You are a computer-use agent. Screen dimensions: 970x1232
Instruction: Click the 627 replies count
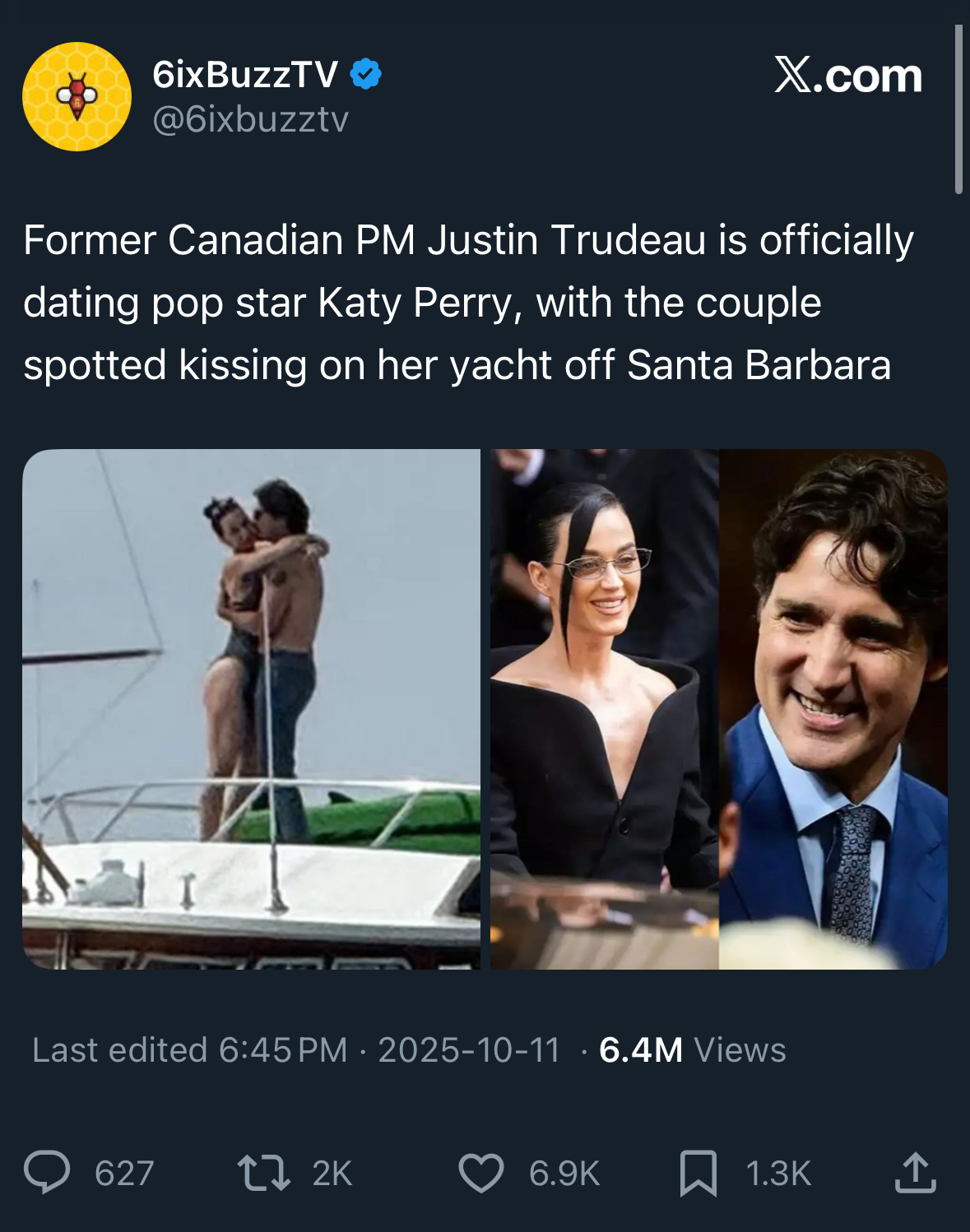(x=124, y=1174)
